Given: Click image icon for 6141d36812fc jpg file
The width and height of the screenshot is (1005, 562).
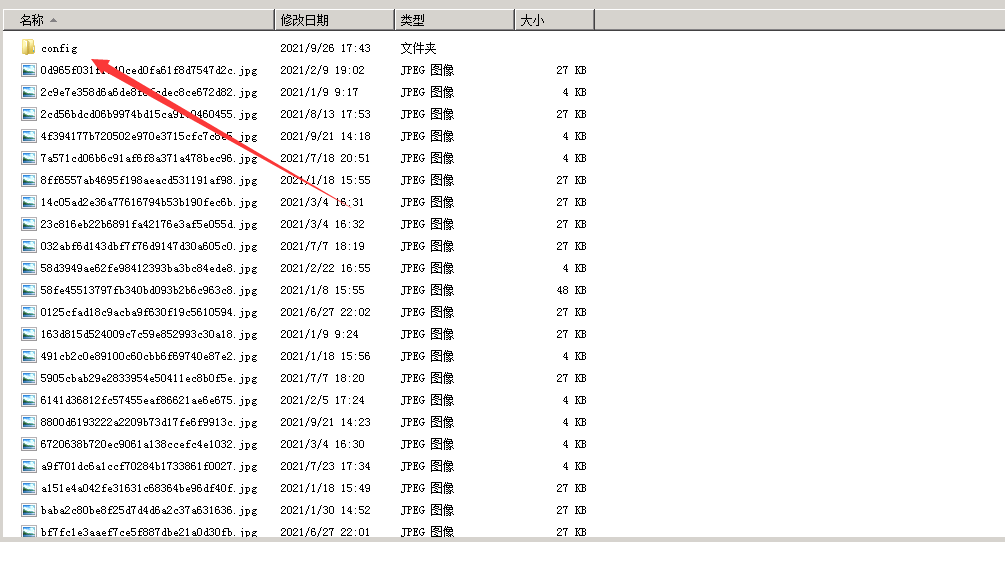Looking at the screenshot, I should coord(29,400).
